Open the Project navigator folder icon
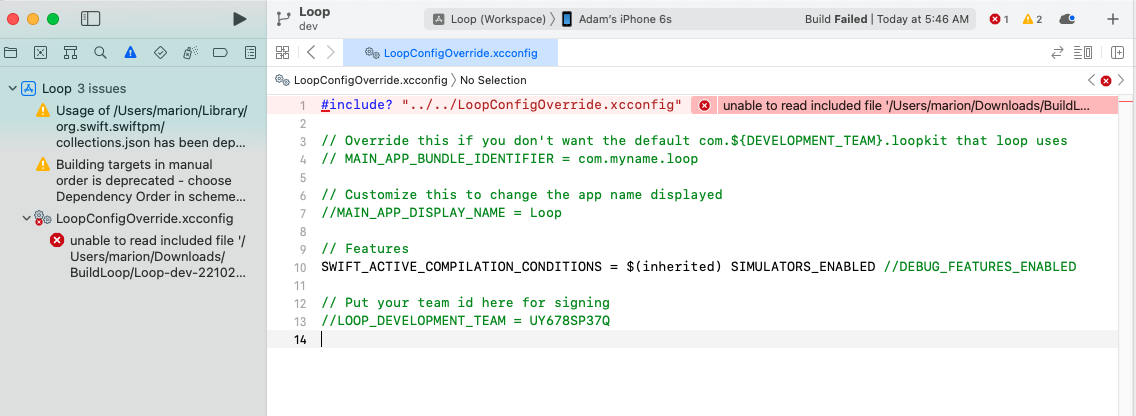1136x416 pixels. [10, 52]
